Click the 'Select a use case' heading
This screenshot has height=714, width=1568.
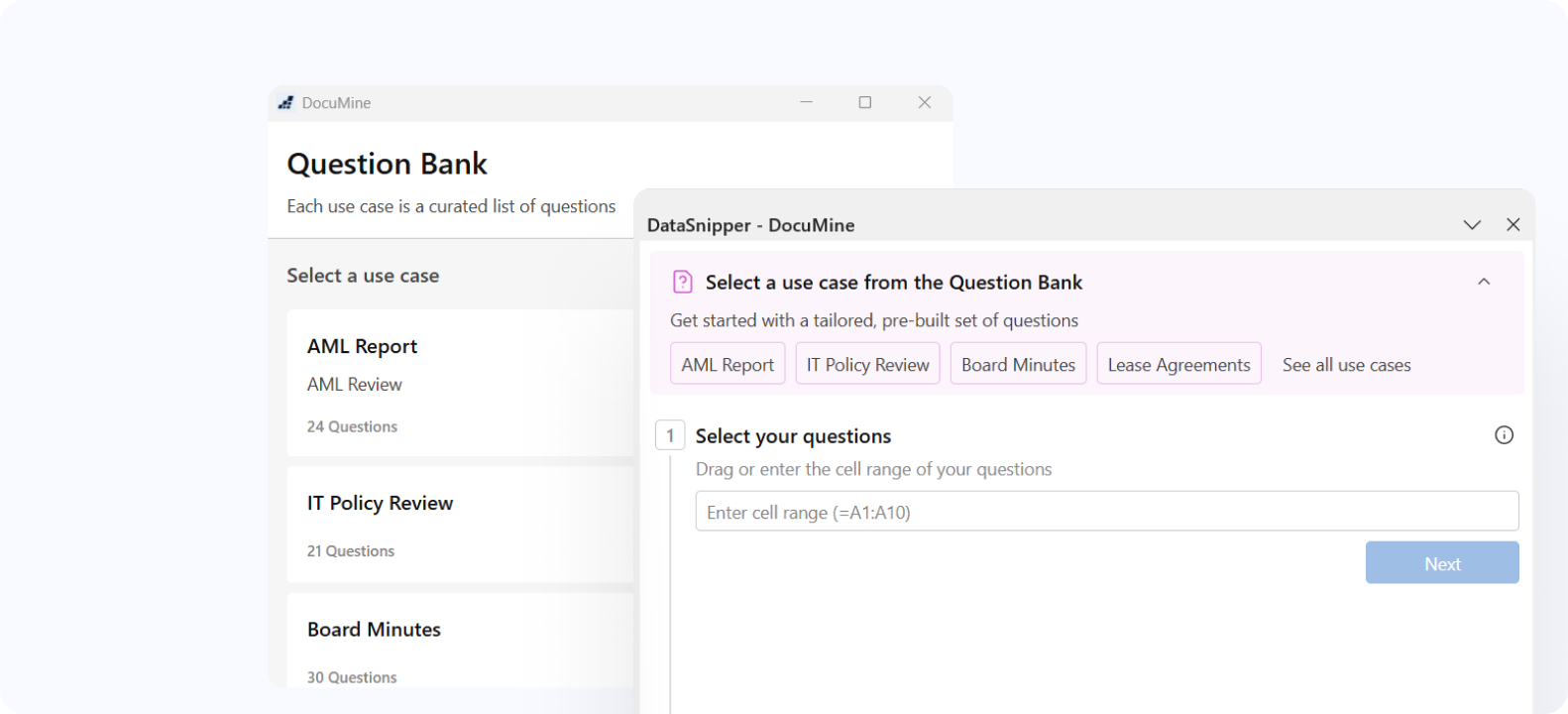pyautogui.click(x=363, y=276)
